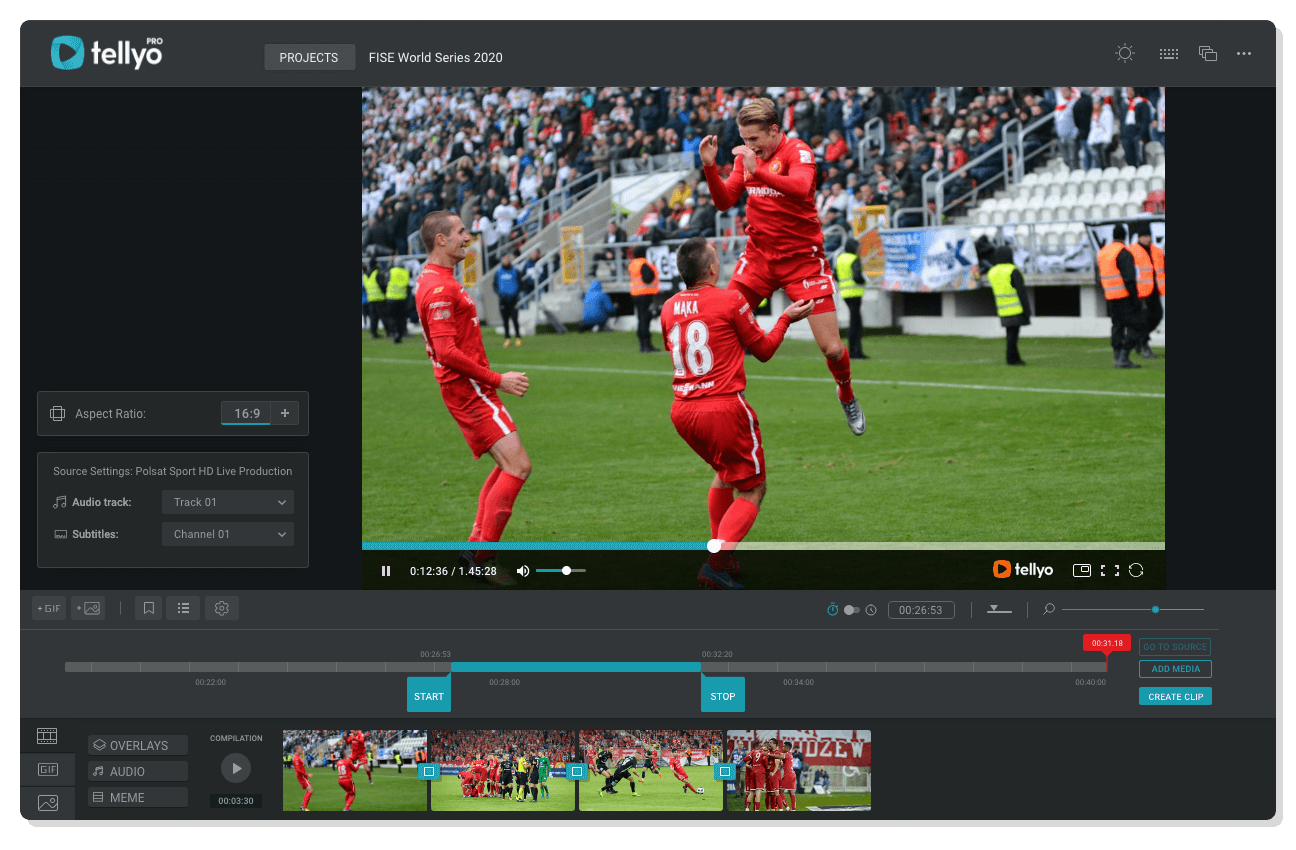Viewport: 1296px width, 850px height.
Task: Toggle transition square after third clip
Action: (725, 772)
